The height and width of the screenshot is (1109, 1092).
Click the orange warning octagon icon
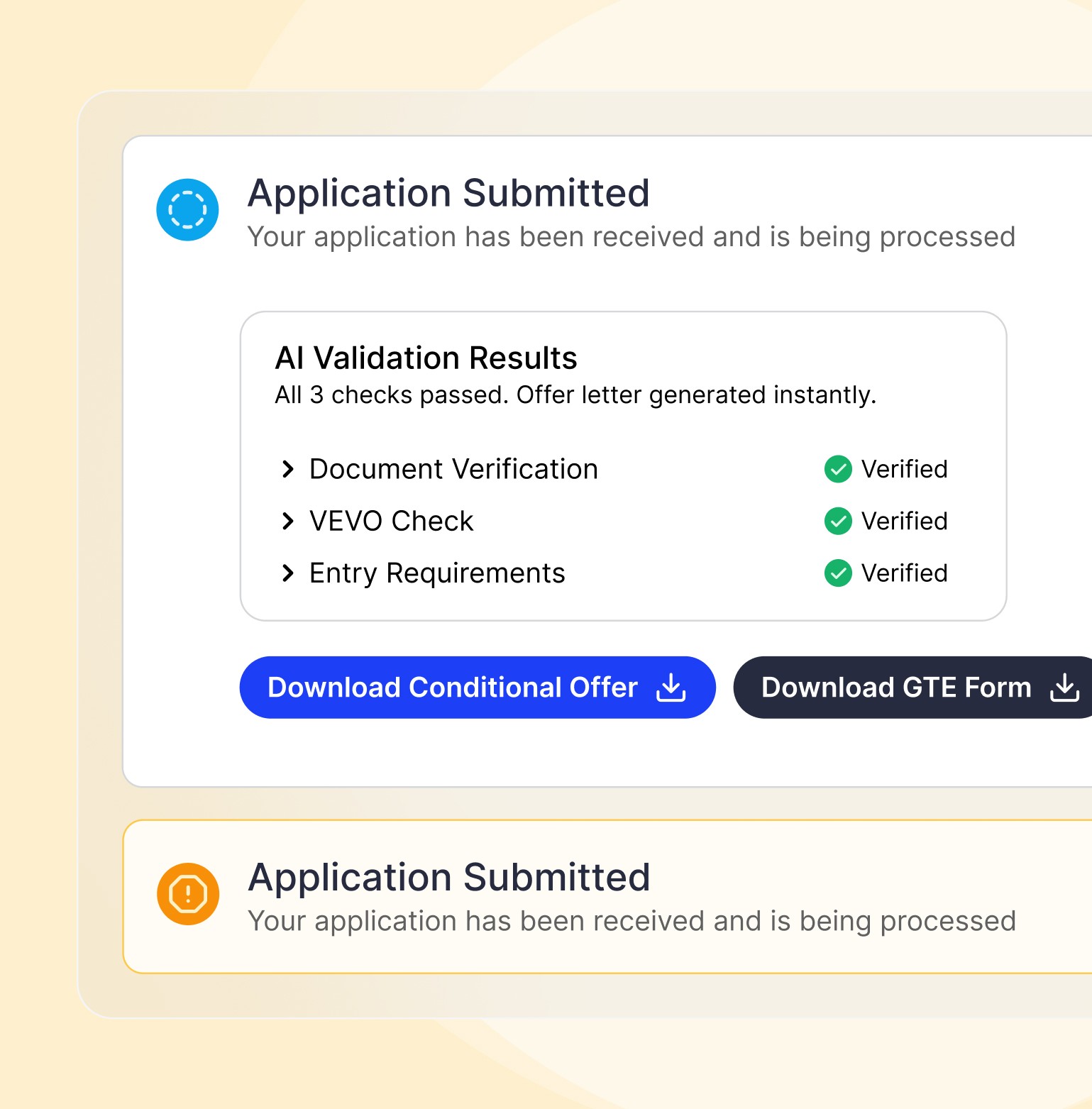(x=188, y=894)
